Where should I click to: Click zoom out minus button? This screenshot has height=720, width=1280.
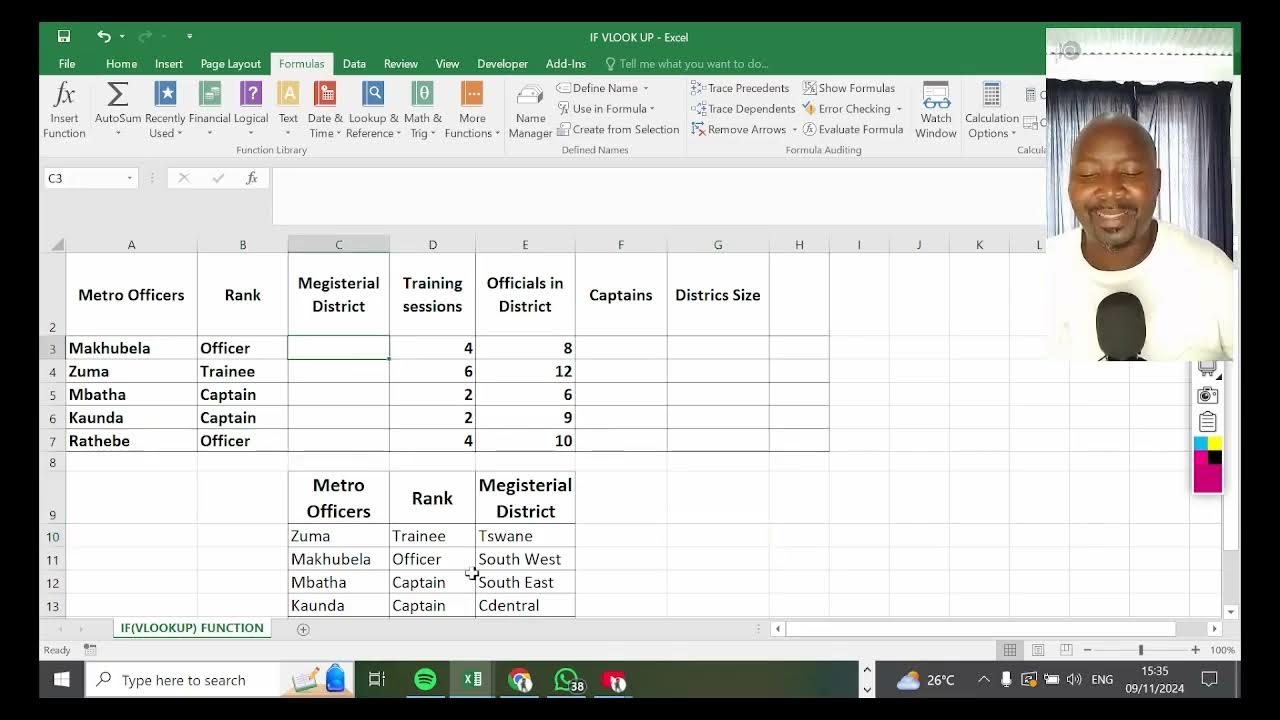(x=1087, y=650)
